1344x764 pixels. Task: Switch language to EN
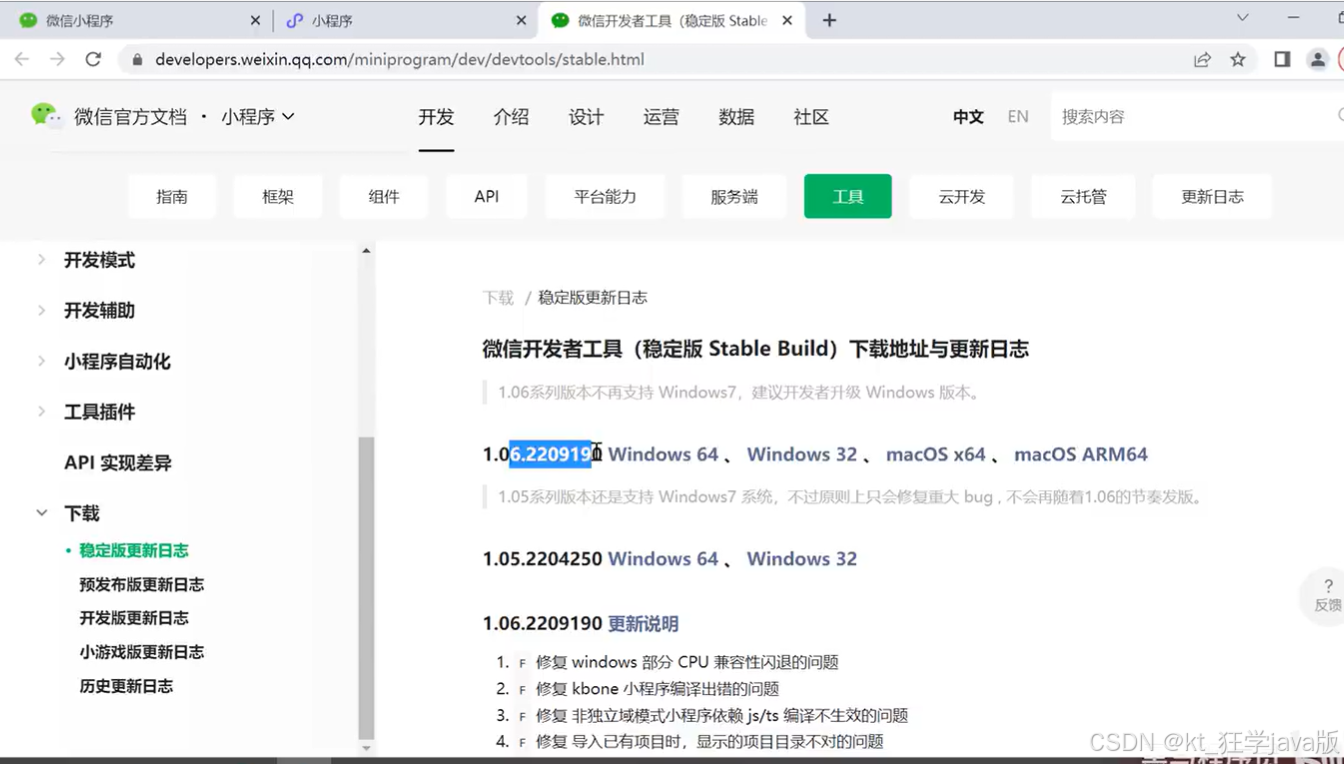click(1018, 117)
